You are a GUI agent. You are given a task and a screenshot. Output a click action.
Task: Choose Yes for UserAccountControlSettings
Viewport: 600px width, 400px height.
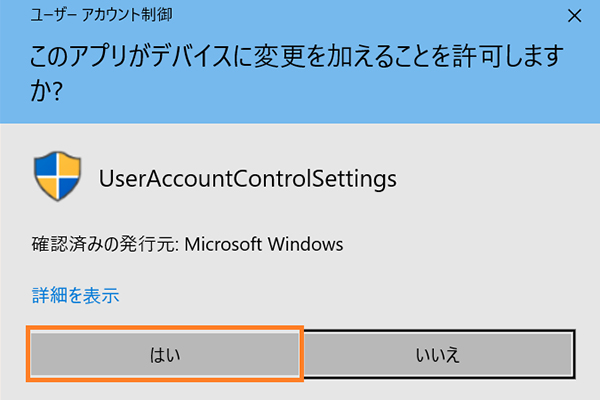tap(165, 353)
